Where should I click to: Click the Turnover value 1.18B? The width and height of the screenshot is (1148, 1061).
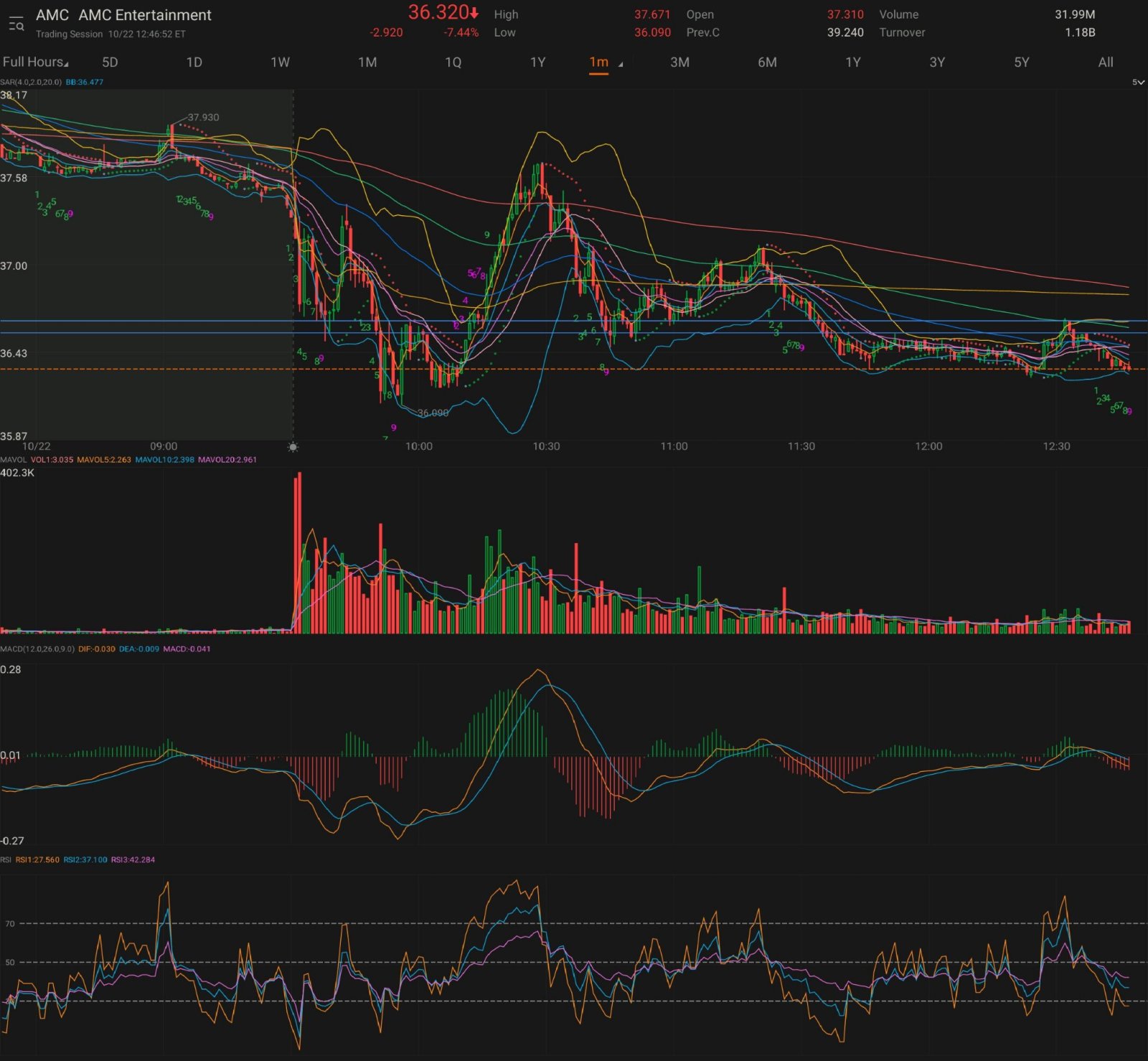(1080, 32)
